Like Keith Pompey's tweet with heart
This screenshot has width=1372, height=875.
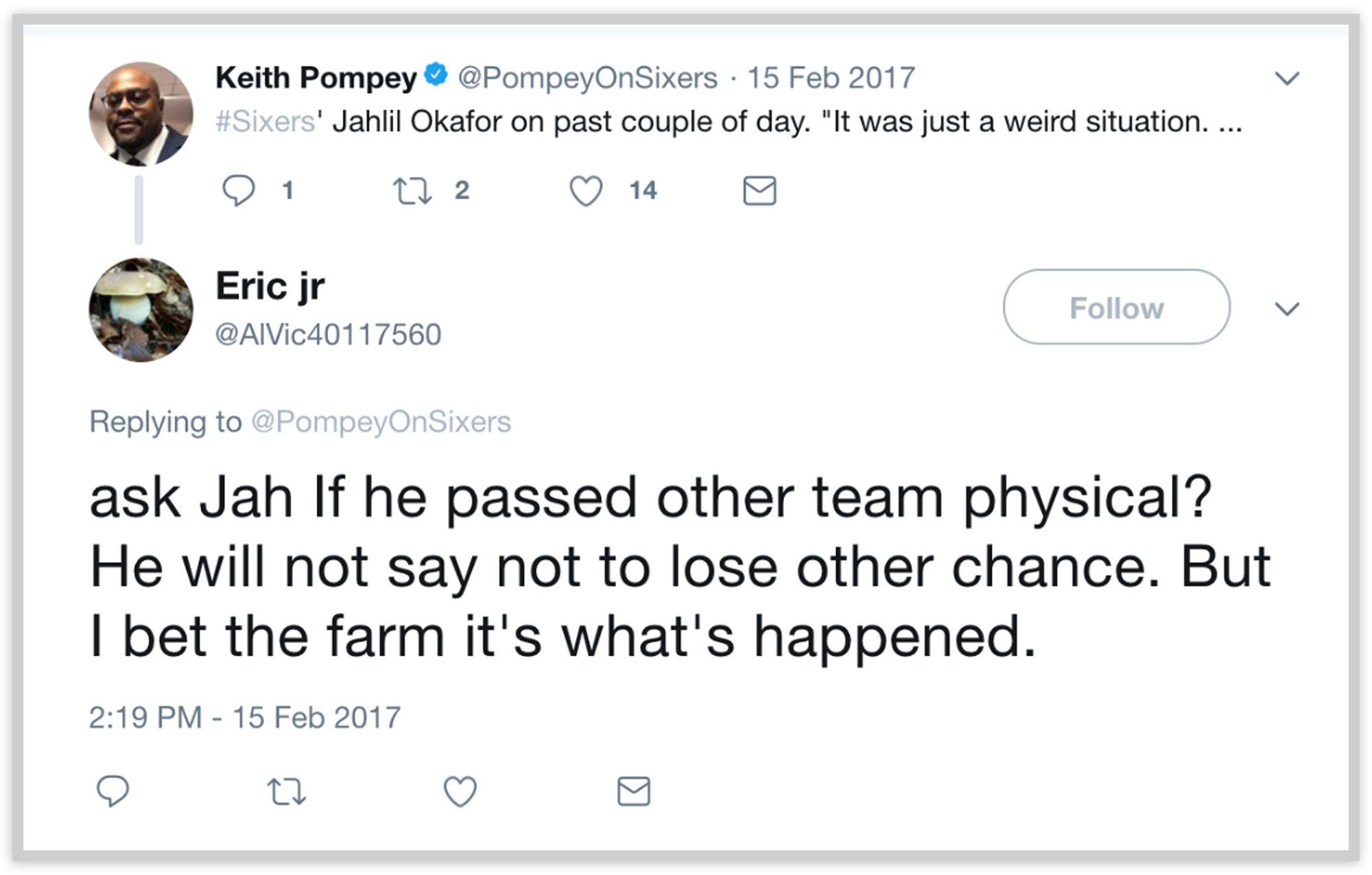coord(586,190)
